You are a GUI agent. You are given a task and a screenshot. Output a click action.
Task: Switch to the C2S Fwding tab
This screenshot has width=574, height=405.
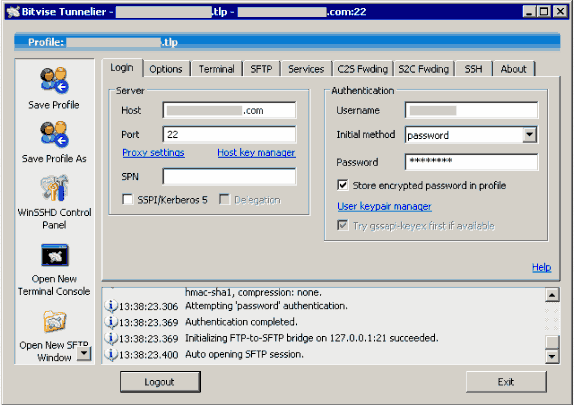(x=362, y=69)
